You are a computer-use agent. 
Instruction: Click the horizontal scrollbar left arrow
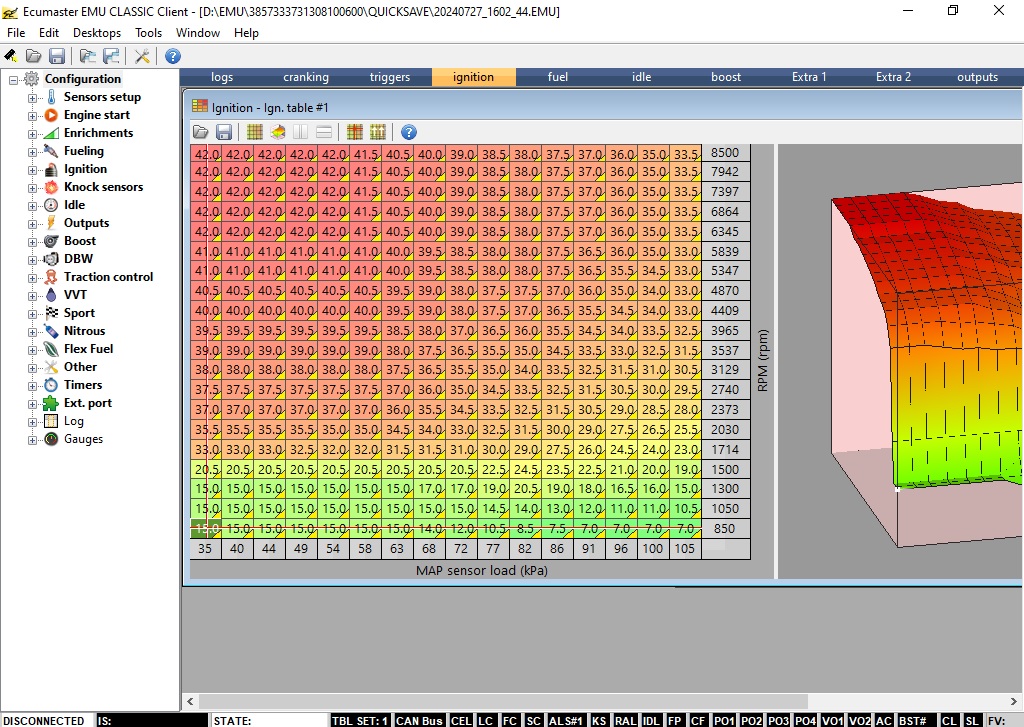coord(190,702)
